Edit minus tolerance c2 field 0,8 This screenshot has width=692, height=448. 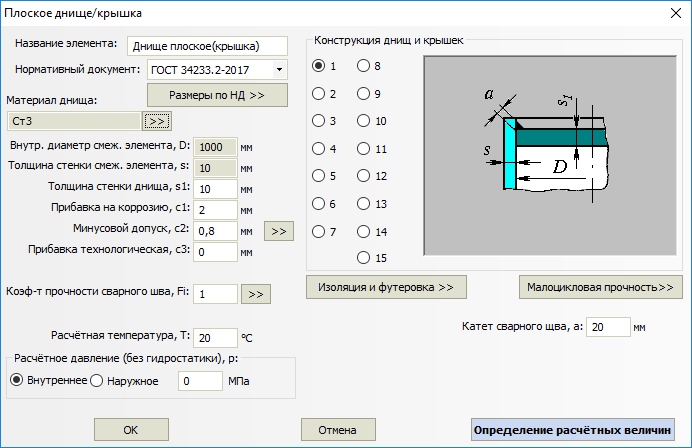click(215, 231)
